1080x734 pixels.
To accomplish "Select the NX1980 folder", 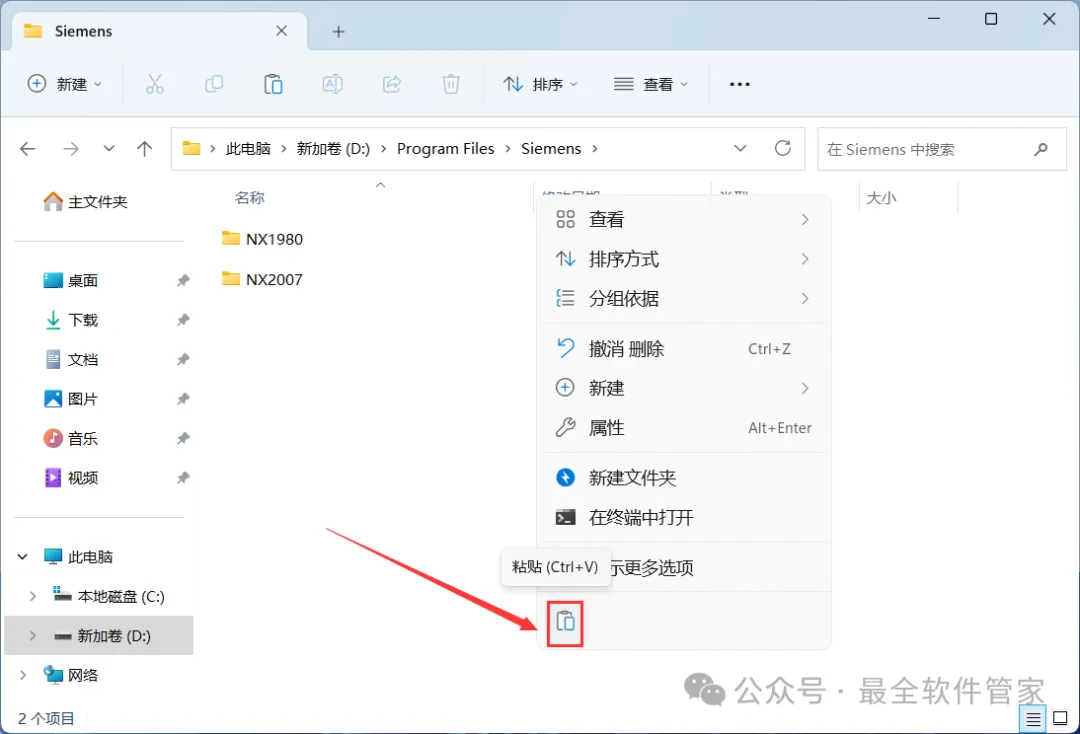I will pos(262,239).
